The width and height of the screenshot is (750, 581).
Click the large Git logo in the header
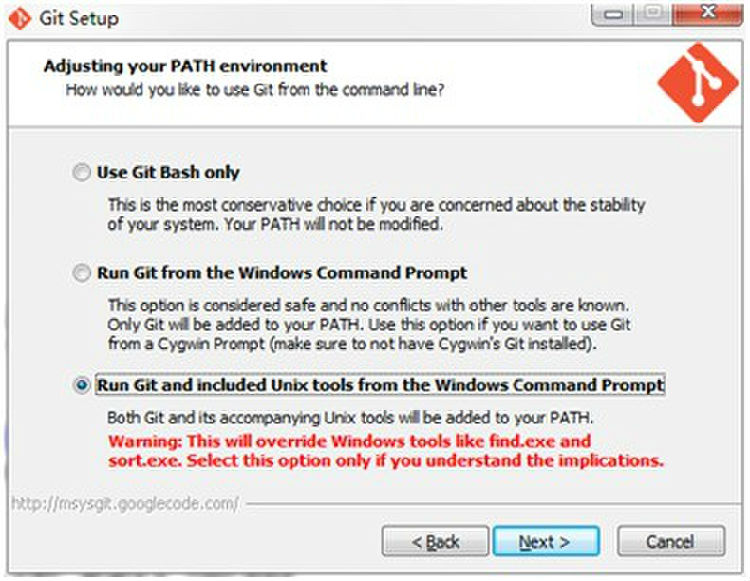(x=698, y=82)
